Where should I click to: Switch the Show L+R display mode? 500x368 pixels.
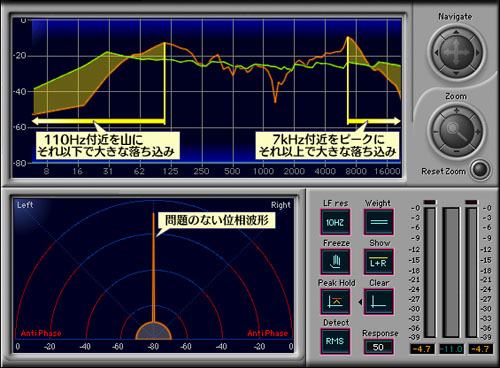pyautogui.click(x=379, y=262)
